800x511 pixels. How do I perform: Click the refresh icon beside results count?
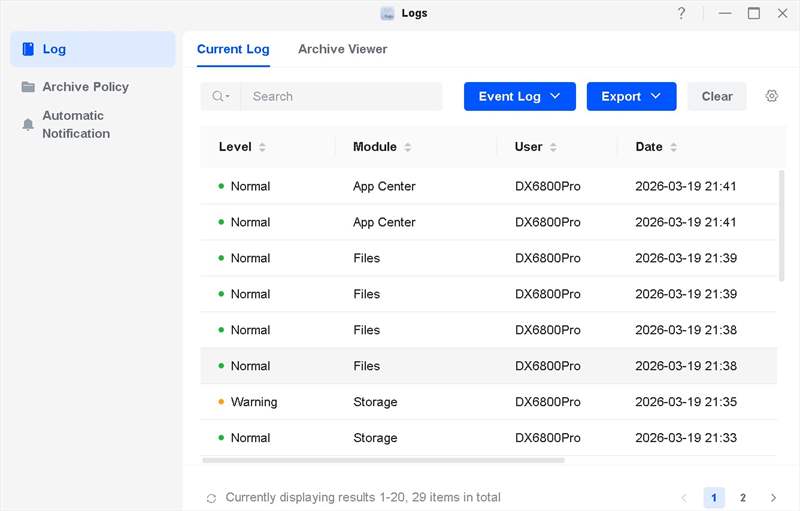point(211,498)
